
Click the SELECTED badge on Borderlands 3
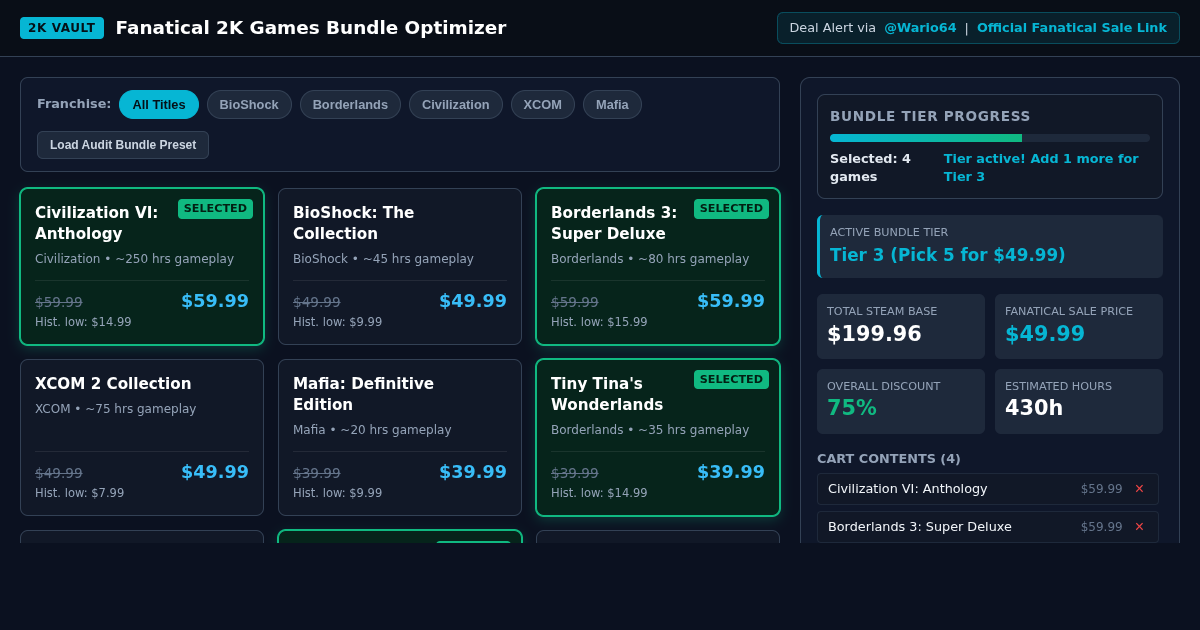pyautogui.click(x=731, y=209)
